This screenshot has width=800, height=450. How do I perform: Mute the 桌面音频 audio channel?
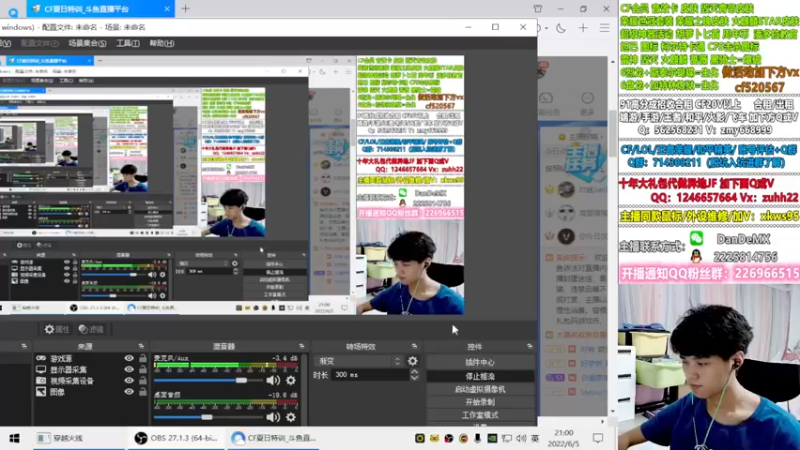coord(273,417)
